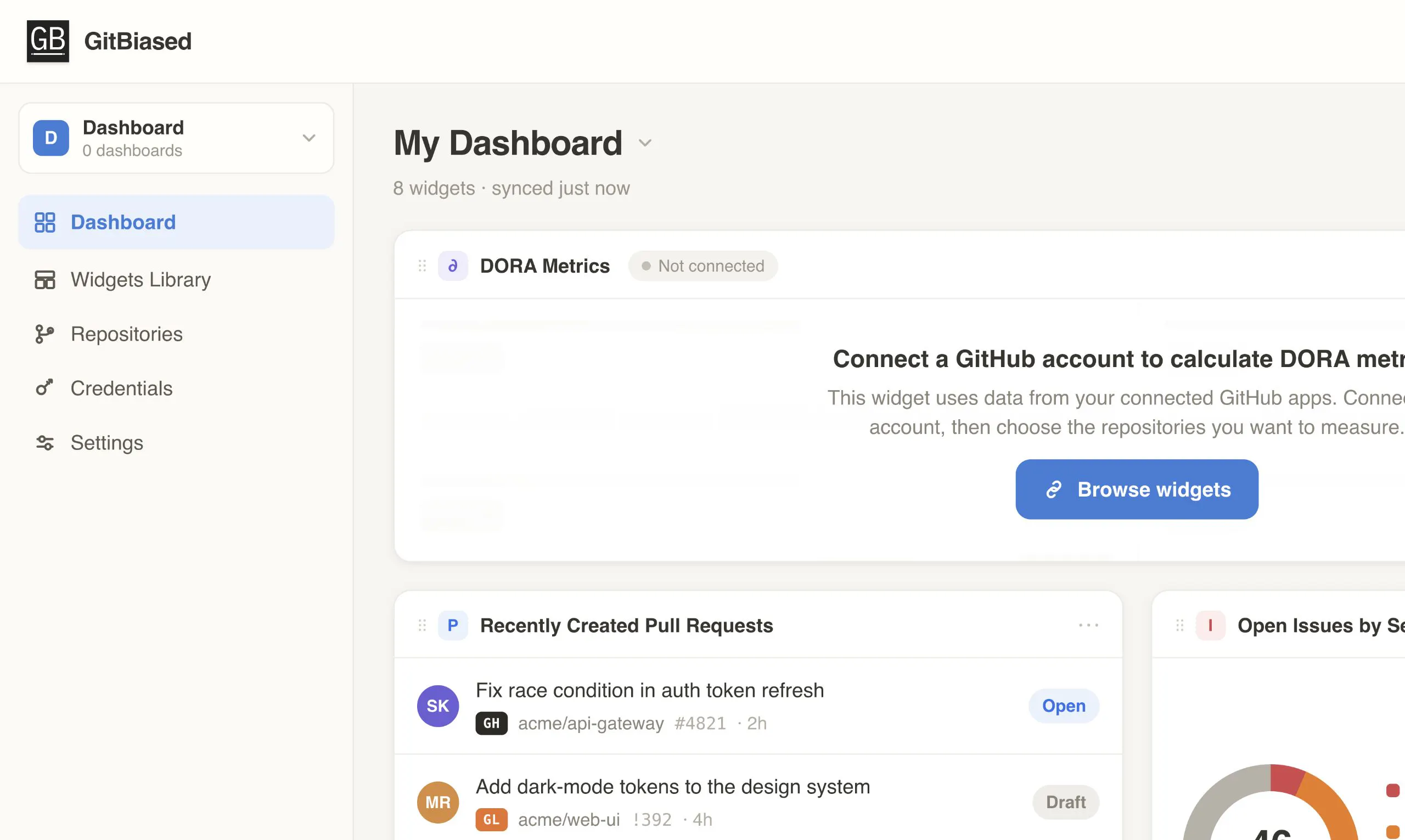1405x840 pixels.
Task: Click the red segment of issues donut
Action: click(x=1285, y=779)
